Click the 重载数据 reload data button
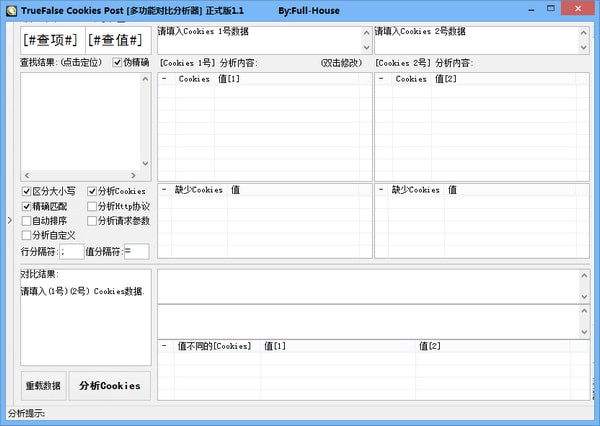600x426 pixels. 42,386
